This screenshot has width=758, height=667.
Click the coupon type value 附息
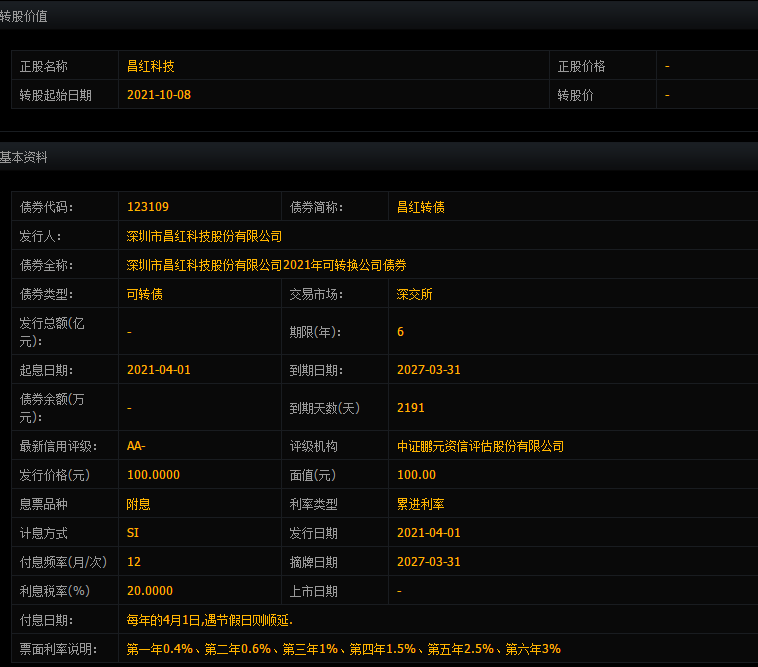coord(138,504)
